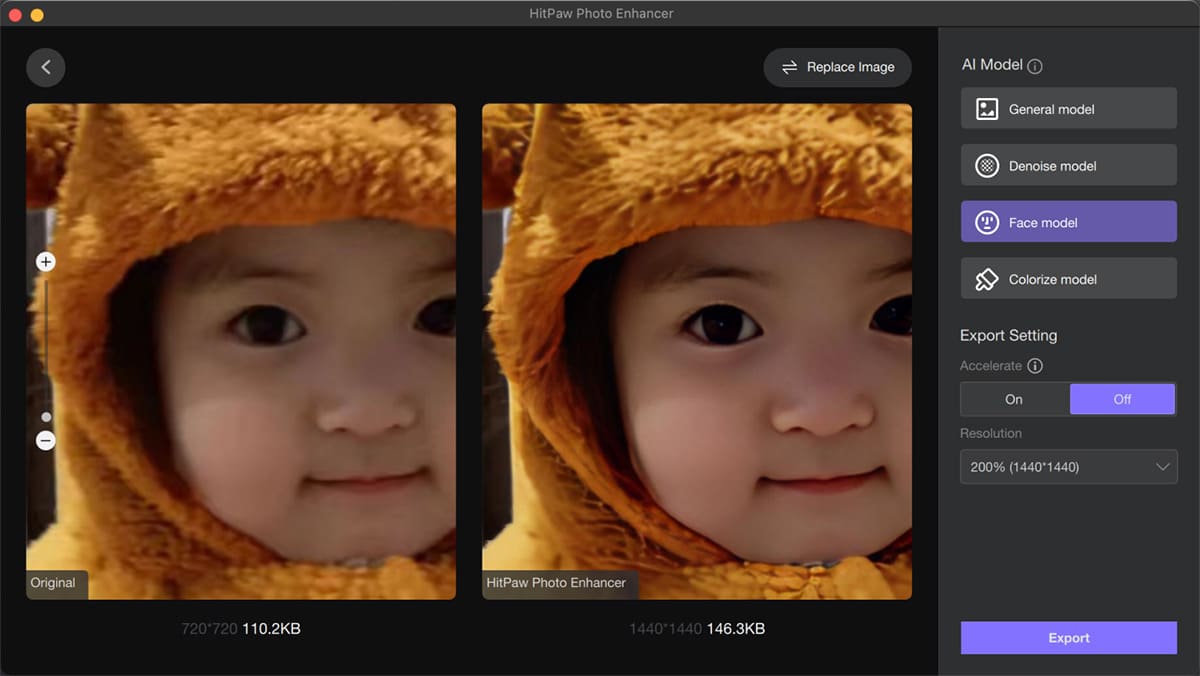Viewport: 1200px width, 676px height.
Task: Choose the General model
Action: (x=1068, y=109)
